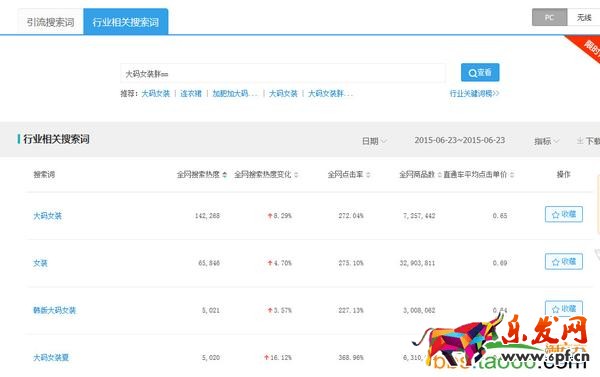The image size is (600, 377).
Task: Switch to 无线 toggle
Action: tap(584, 18)
